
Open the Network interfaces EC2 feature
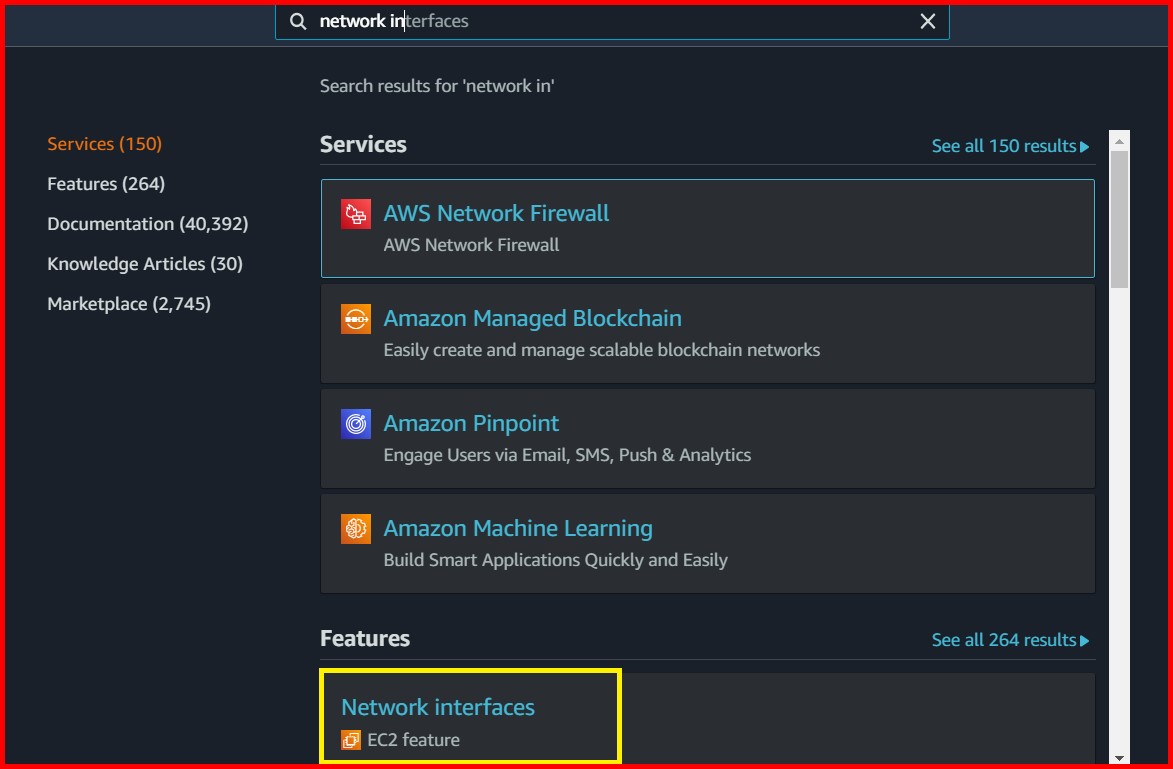click(x=437, y=706)
